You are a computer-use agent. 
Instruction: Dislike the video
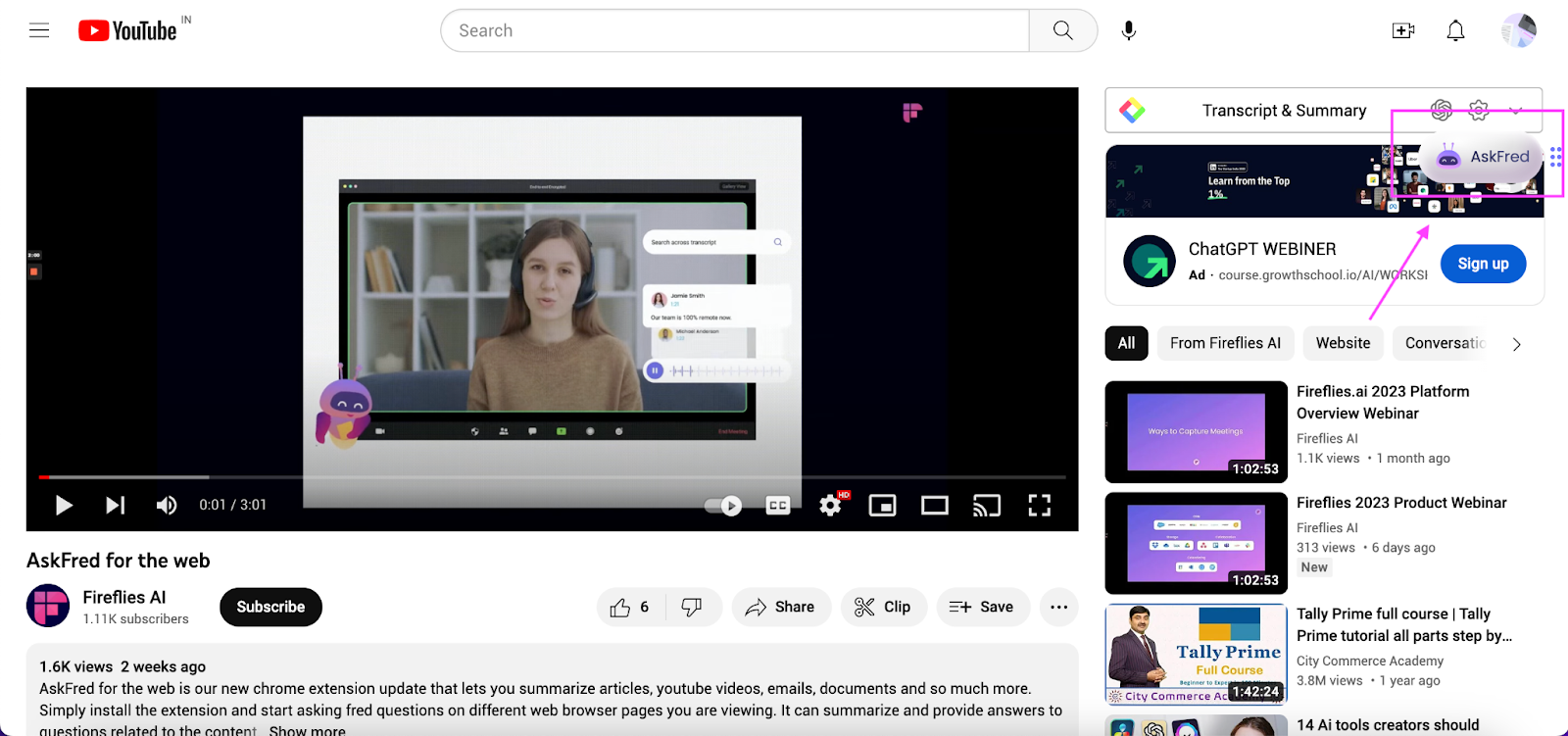coord(692,608)
